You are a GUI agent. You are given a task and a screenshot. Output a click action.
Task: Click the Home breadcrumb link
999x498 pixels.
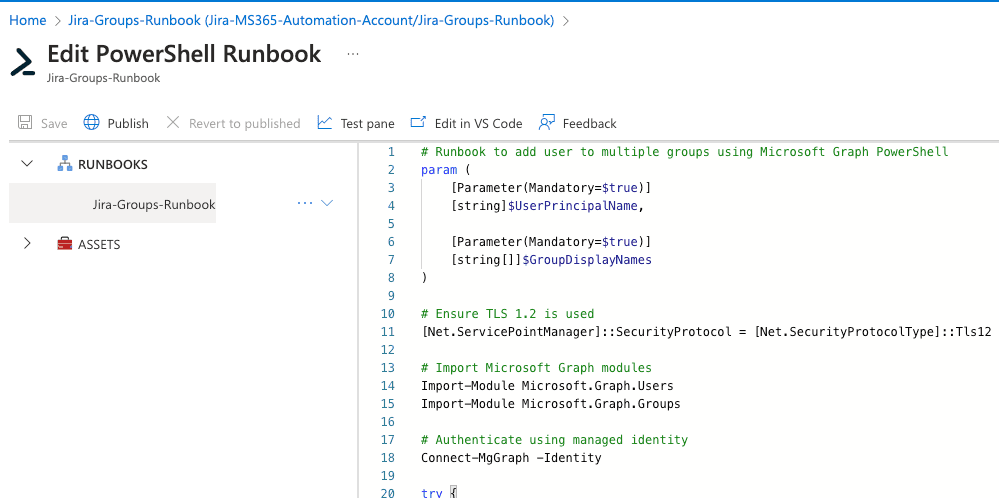pyautogui.click(x=27, y=20)
